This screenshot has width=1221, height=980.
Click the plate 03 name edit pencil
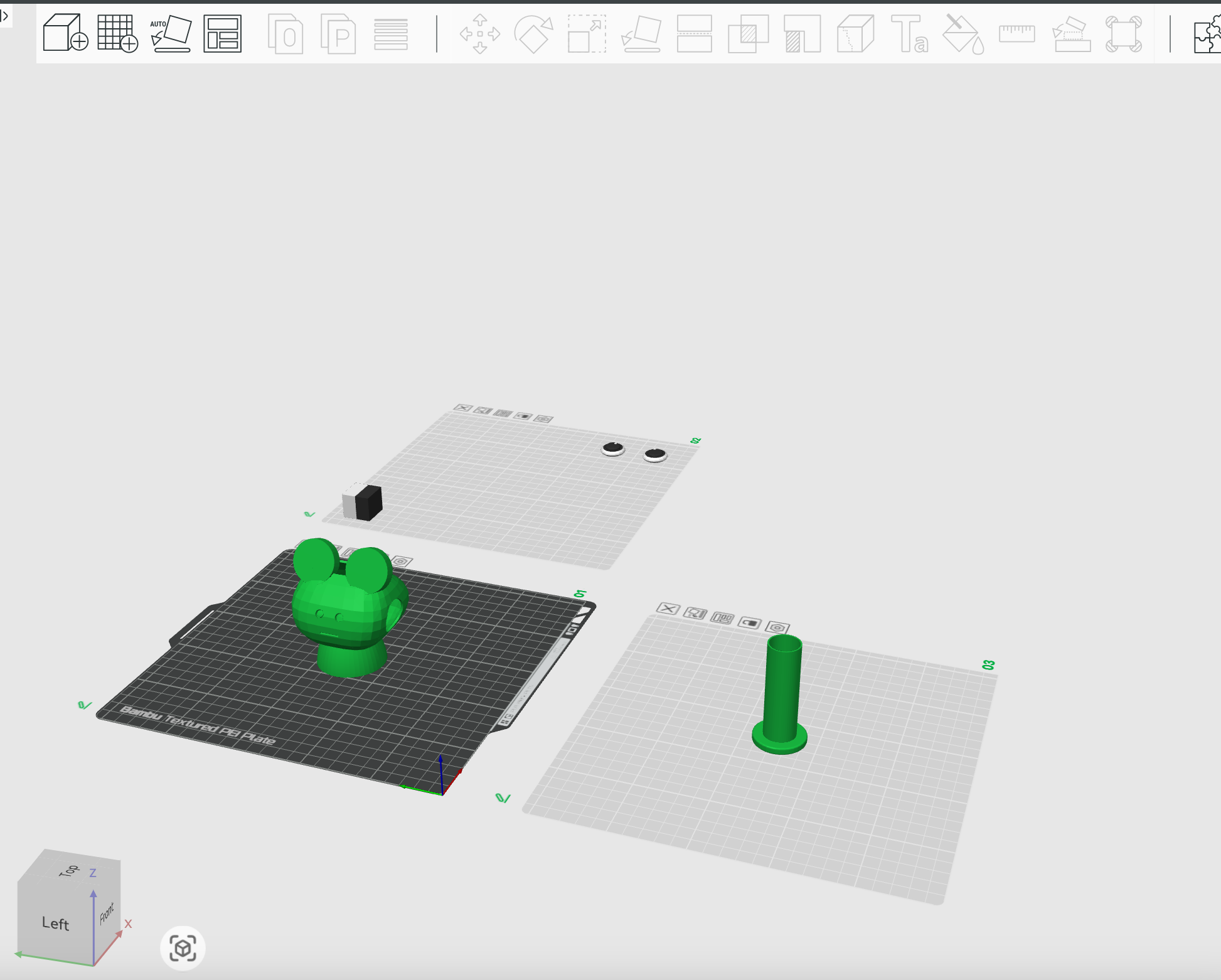[x=503, y=798]
